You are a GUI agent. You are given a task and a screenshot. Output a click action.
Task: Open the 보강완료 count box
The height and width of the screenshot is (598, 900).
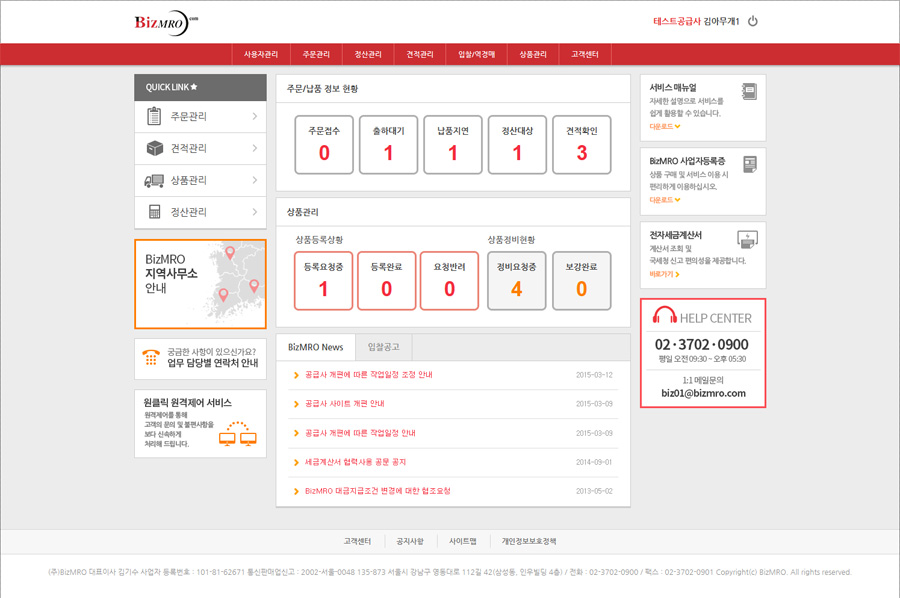click(x=581, y=281)
